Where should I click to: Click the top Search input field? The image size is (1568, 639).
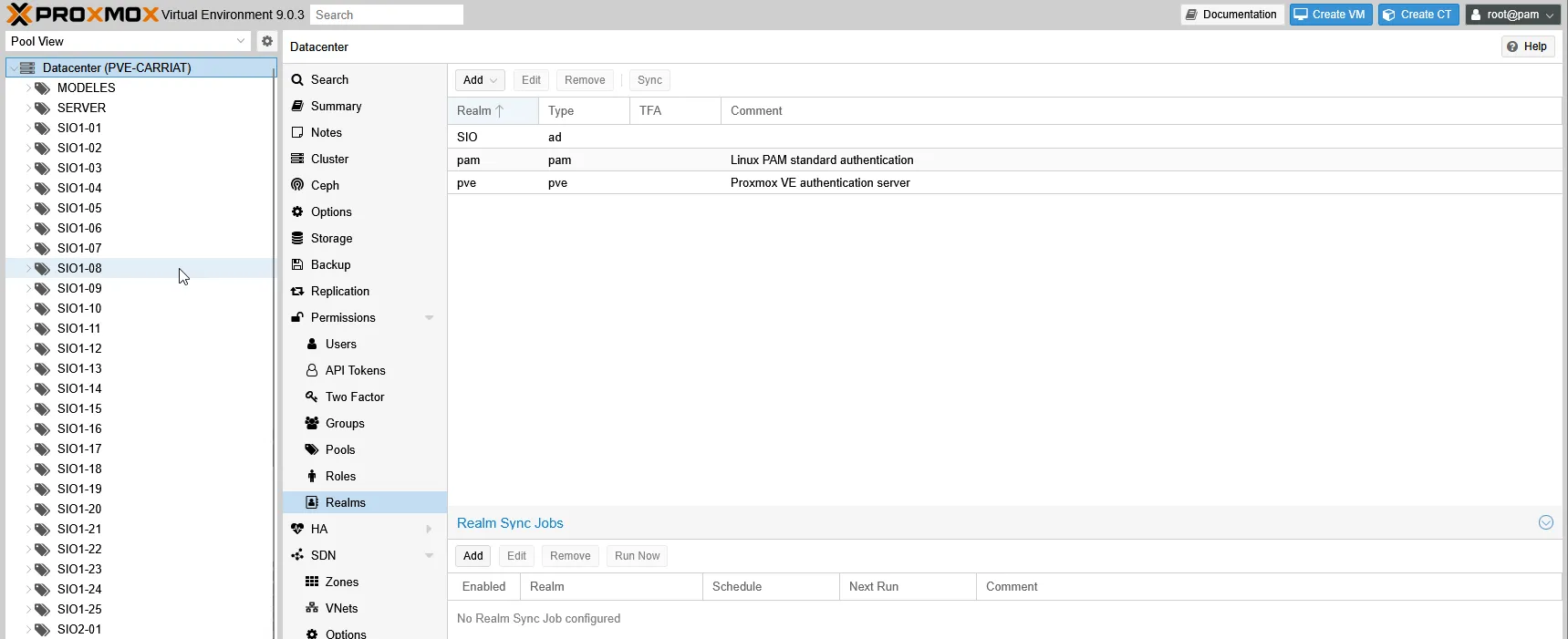click(x=386, y=15)
